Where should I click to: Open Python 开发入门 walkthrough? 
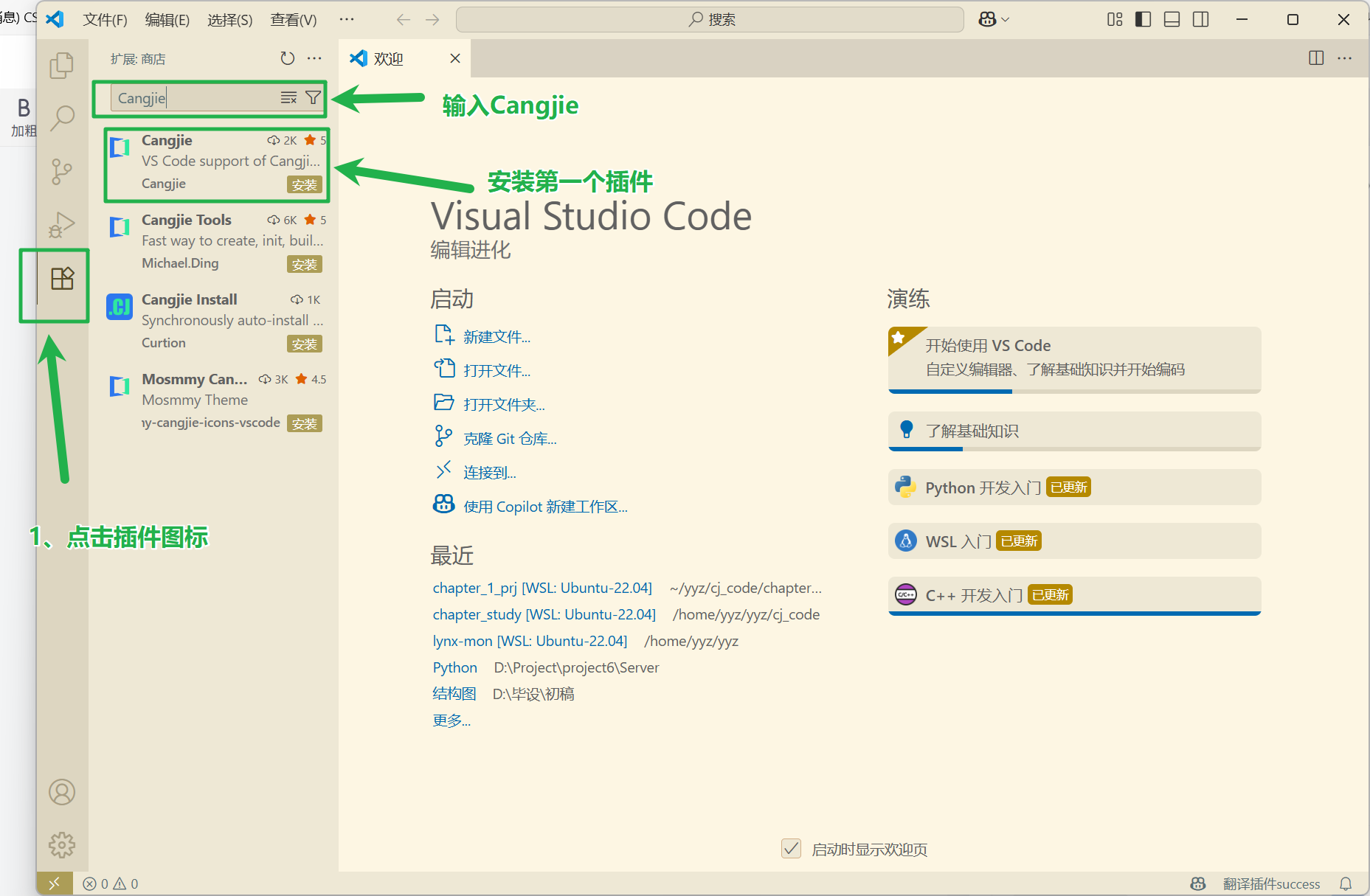[1074, 487]
